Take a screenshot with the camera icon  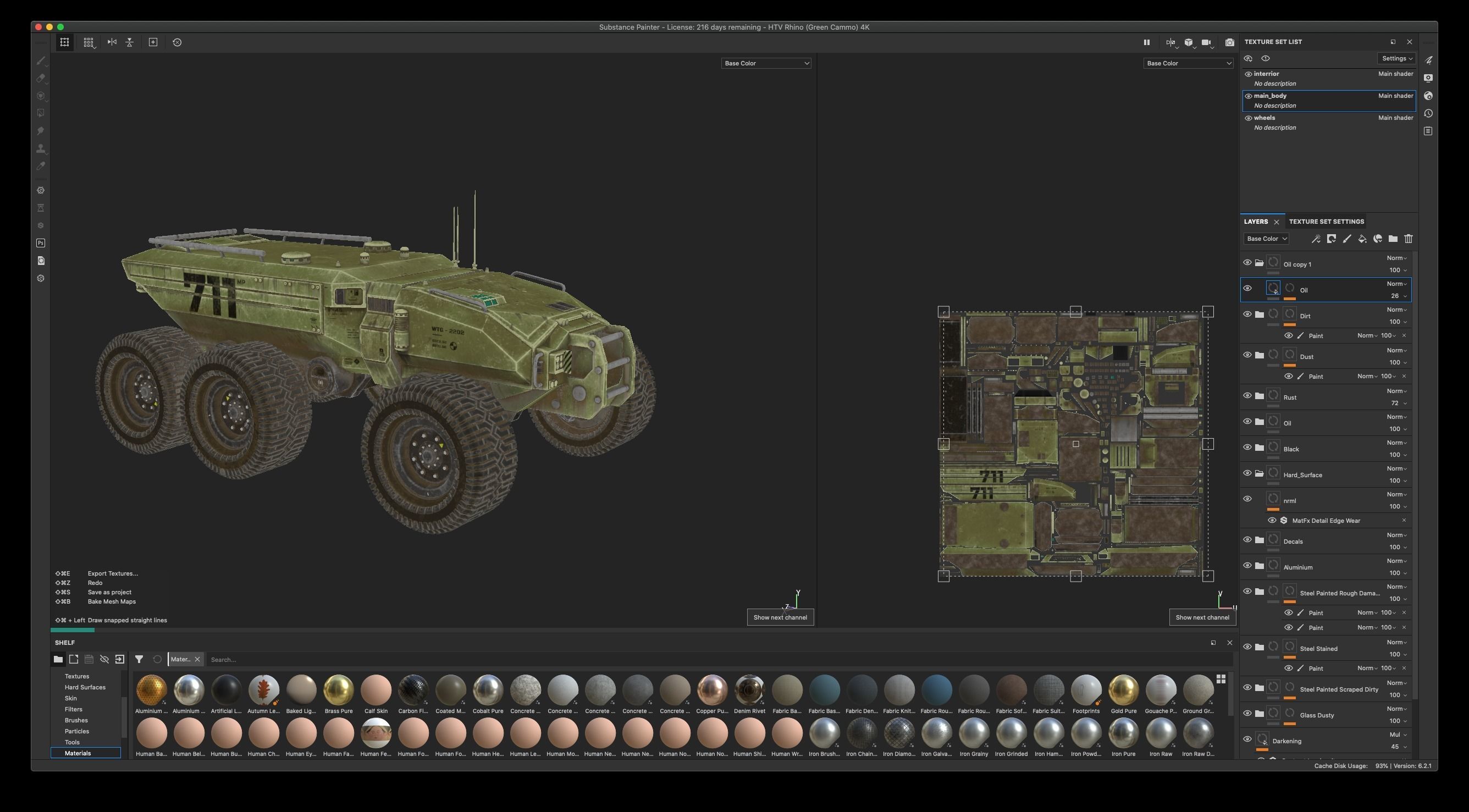click(1230, 42)
